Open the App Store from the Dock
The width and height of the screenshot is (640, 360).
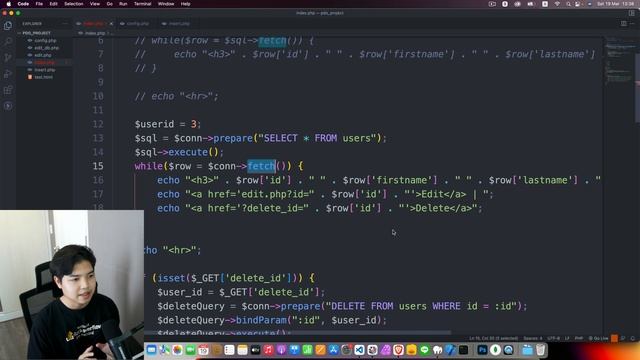333,350
